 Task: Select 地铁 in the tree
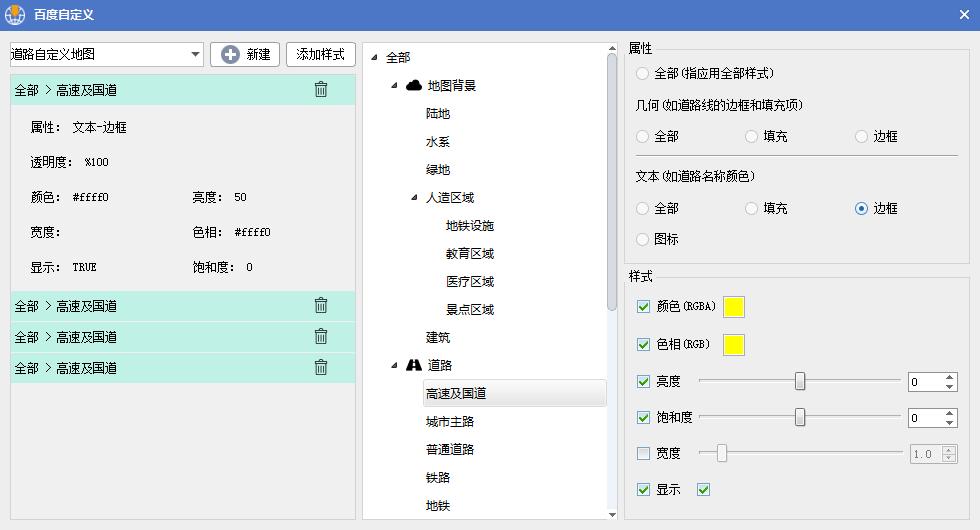[x=438, y=506]
